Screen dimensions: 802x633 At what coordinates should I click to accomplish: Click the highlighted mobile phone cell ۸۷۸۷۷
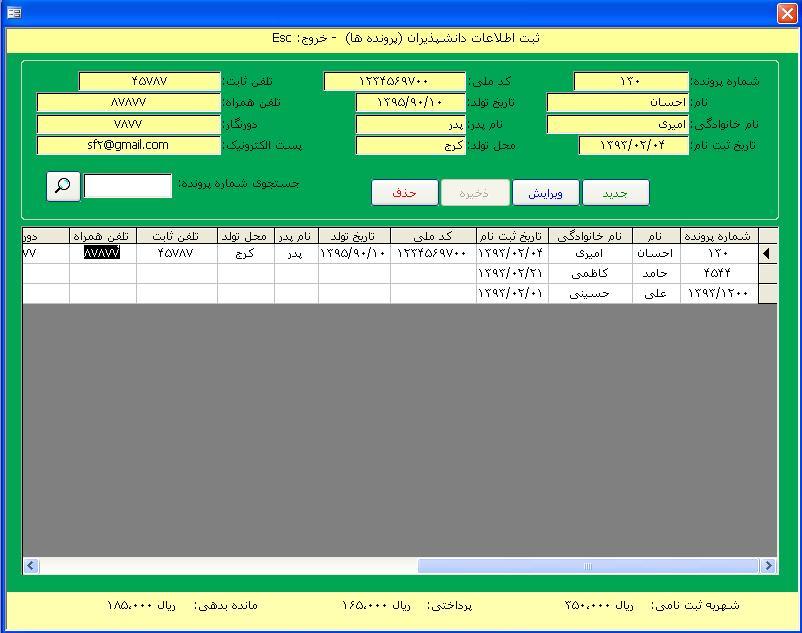tap(102, 253)
